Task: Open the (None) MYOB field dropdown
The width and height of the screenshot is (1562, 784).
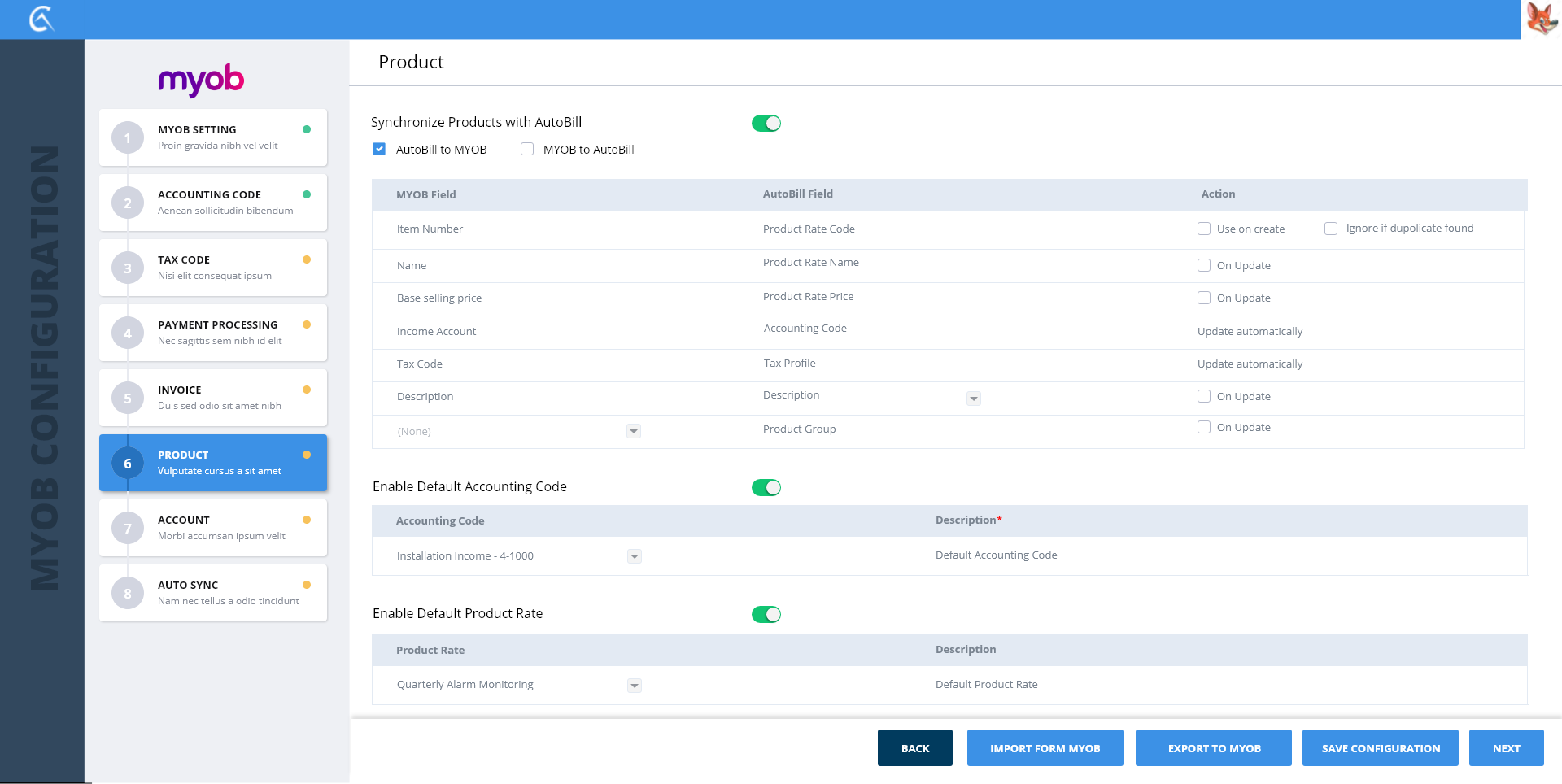Action: pos(633,432)
